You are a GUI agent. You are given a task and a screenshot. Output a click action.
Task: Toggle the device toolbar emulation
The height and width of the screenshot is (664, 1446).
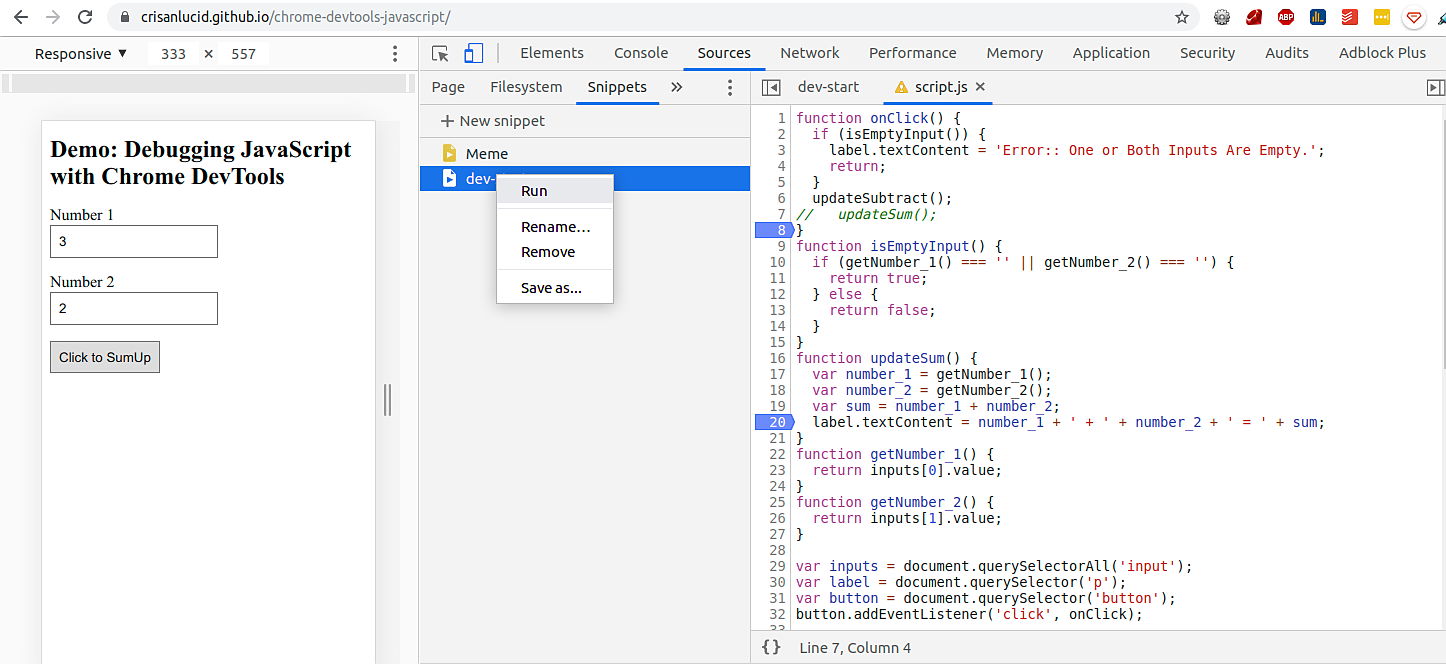473,52
